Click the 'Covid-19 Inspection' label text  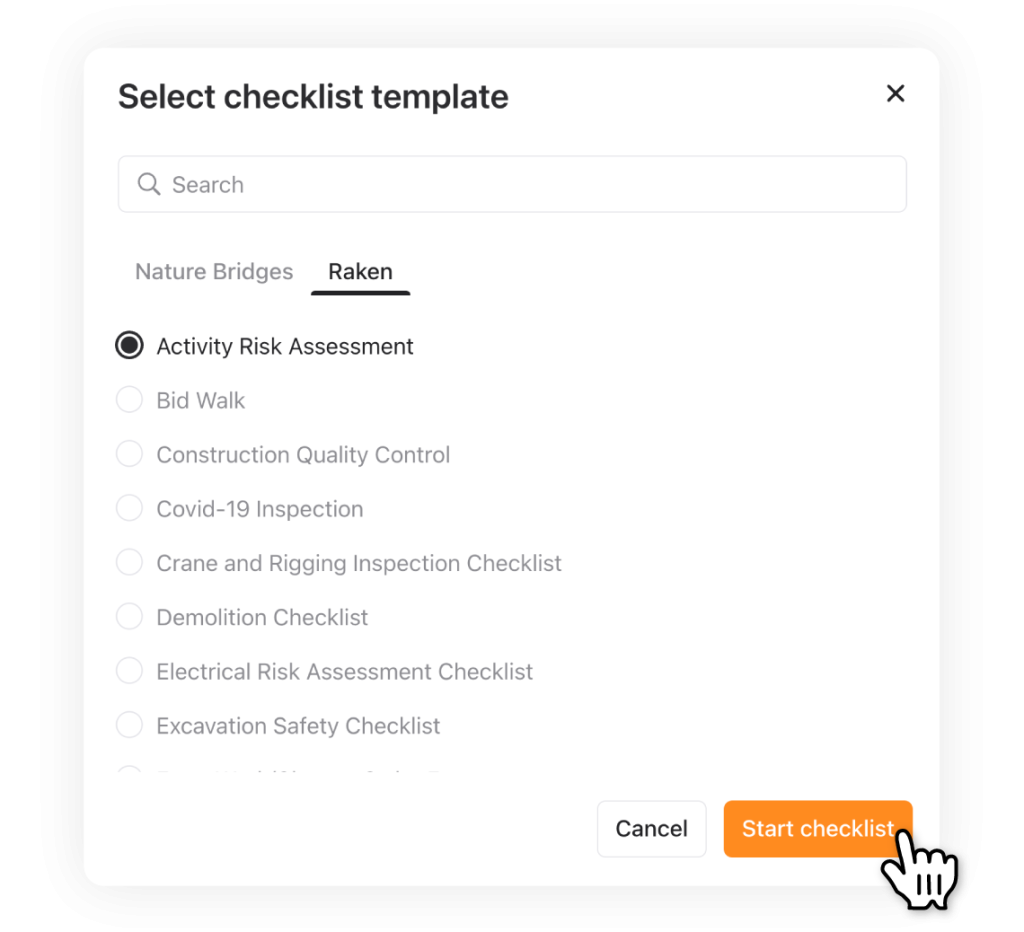[x=260, y=509]
